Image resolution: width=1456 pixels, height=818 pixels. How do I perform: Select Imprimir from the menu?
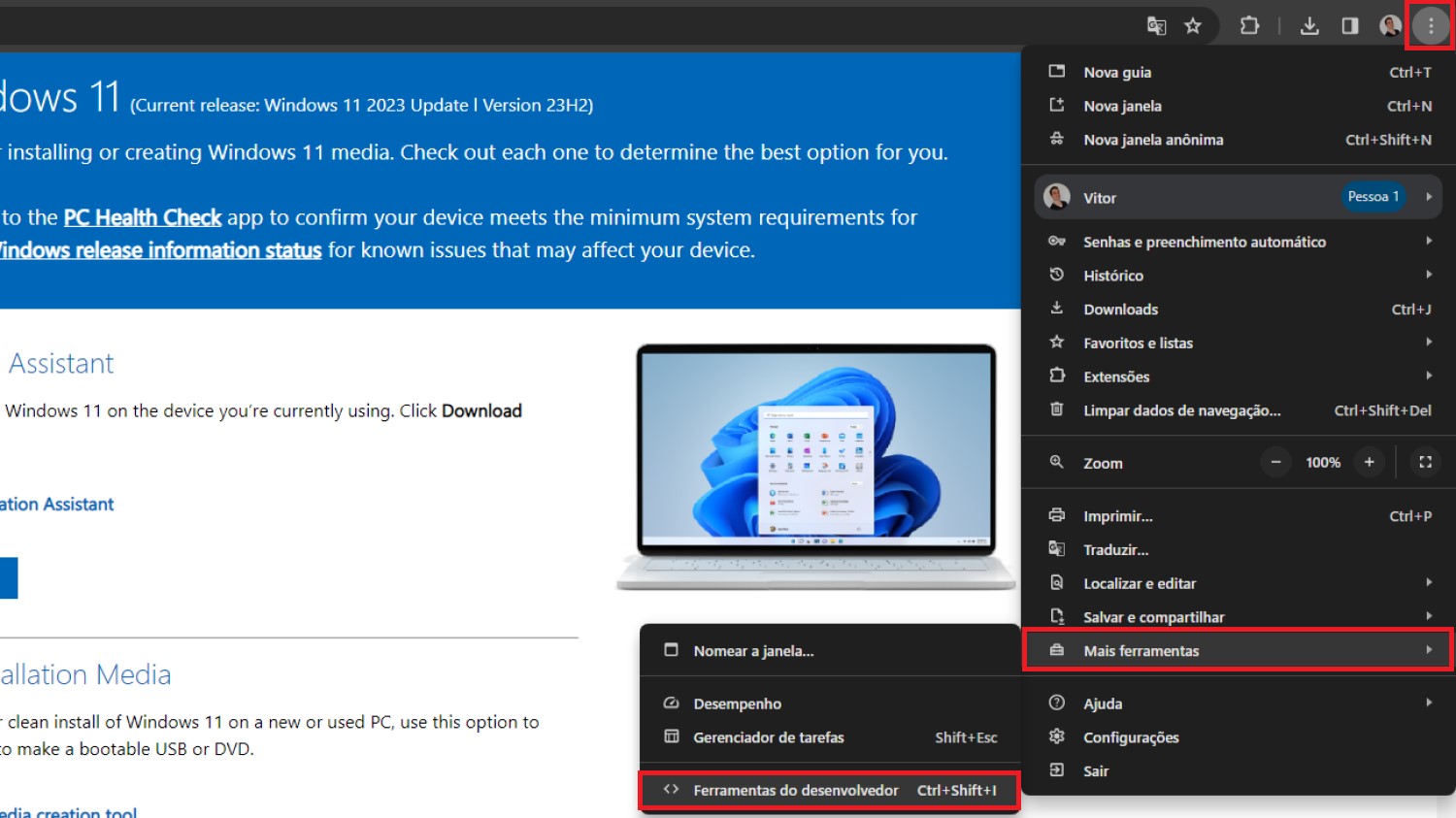[1239, 516]
